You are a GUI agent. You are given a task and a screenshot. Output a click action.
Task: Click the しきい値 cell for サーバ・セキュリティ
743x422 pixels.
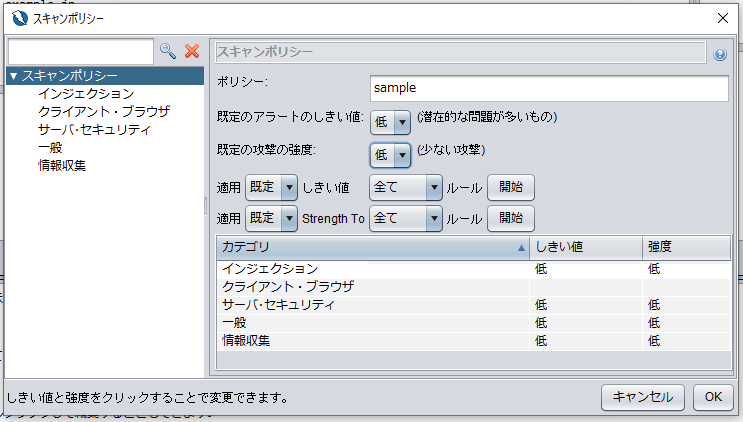[586, 305]
